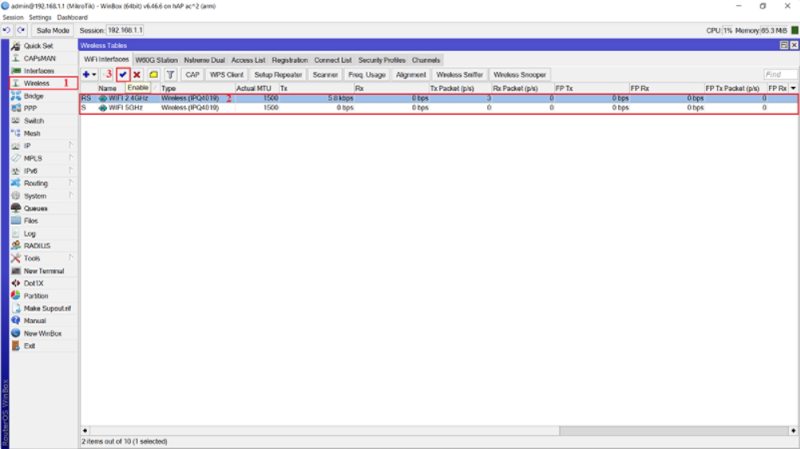Click the Find search field
Screen dimensions: 800x449
pyautogui.click(x=779, y=75)
